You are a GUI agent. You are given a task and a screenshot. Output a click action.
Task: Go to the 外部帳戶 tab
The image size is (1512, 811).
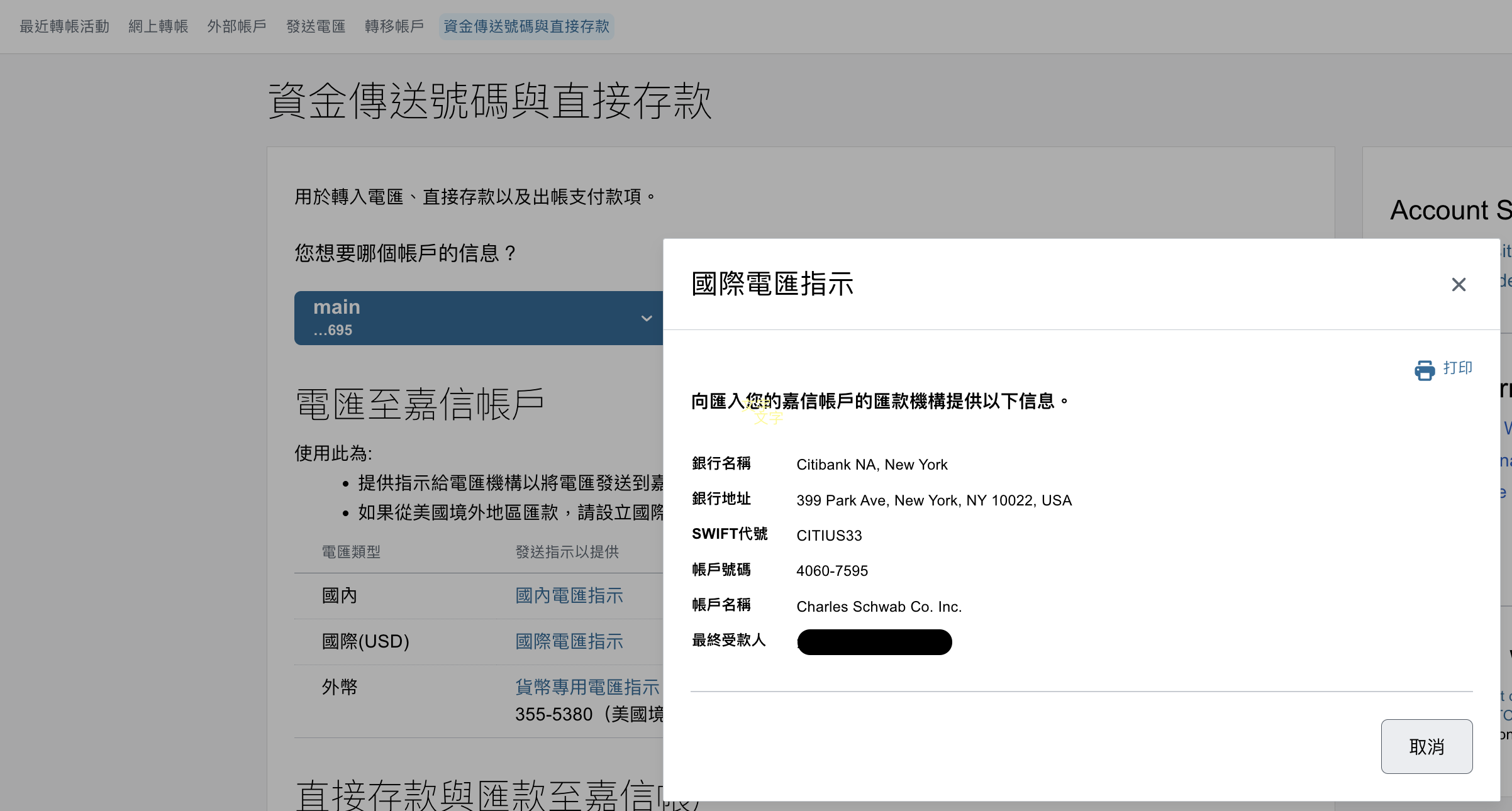pos(237,26)
